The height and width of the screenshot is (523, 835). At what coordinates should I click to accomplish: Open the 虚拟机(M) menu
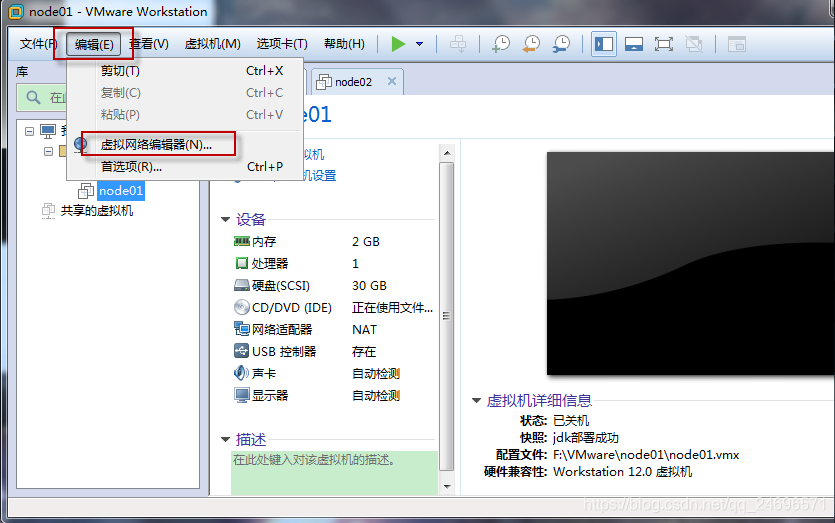coord(212,44)
